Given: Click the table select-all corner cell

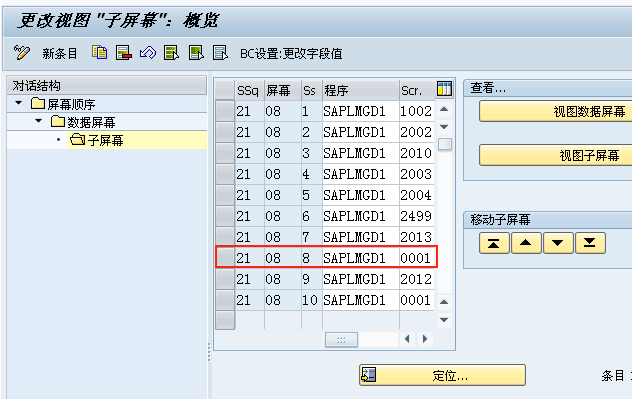Looking at the screenshot, I should 225,90.
